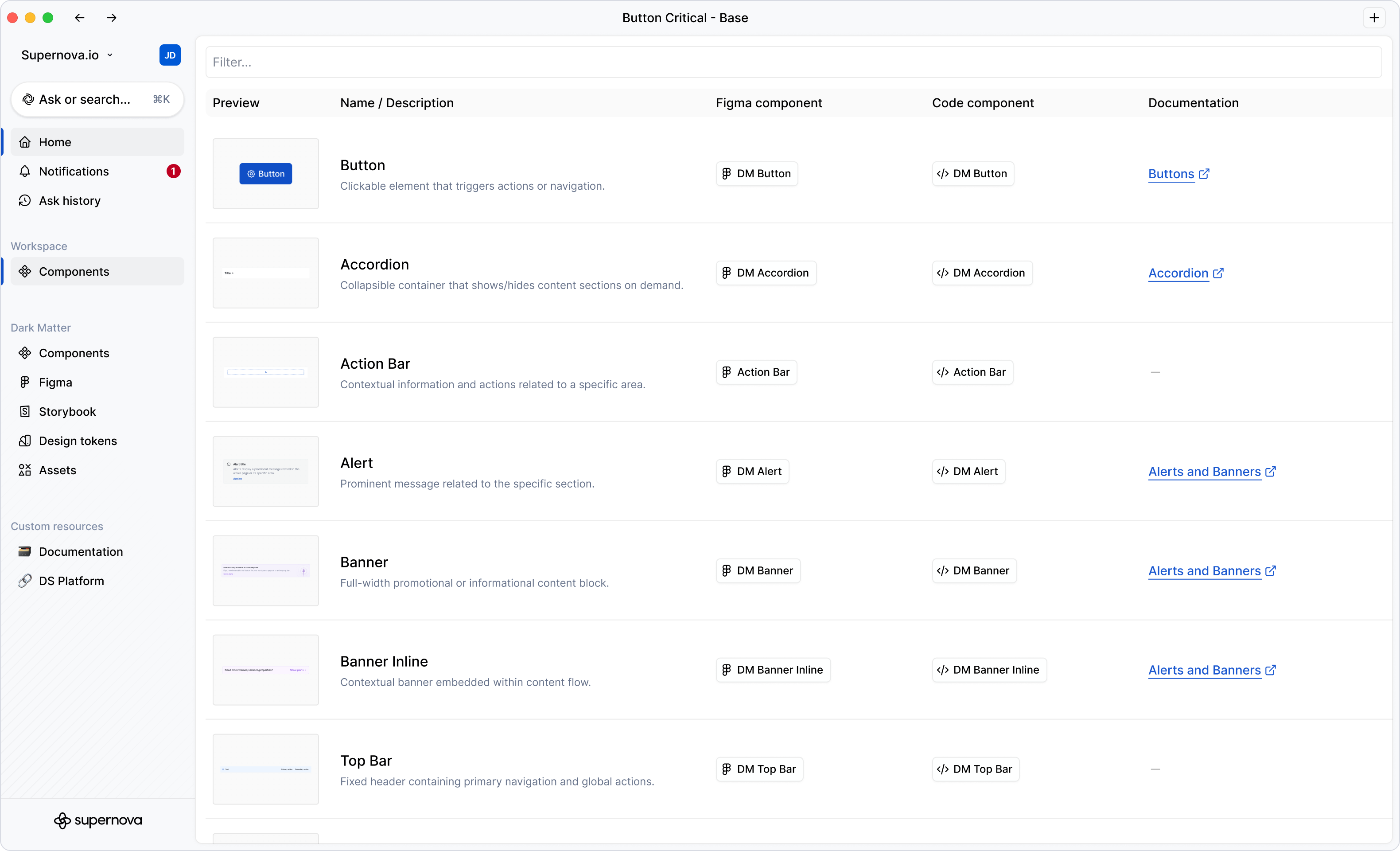The image size is (1400, 851).
Task: Create a new tab with the plus button
Action: 1374,18
